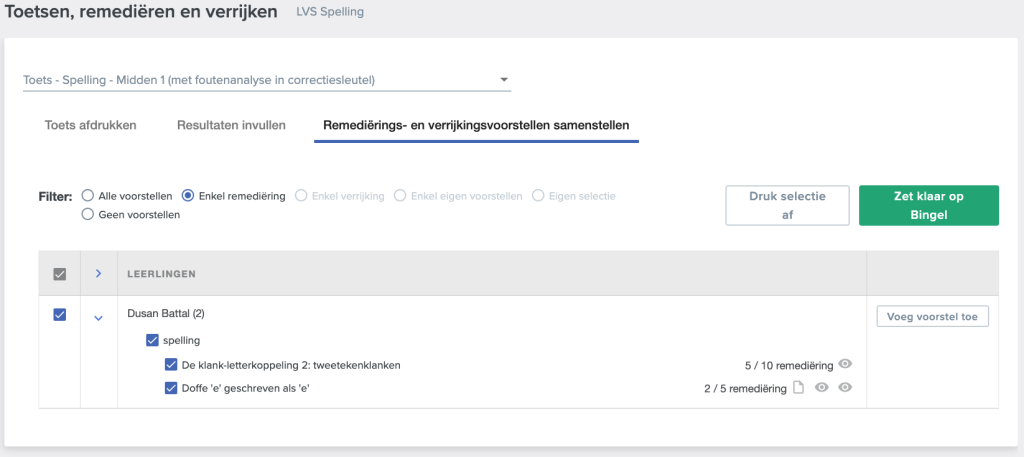Switch to 'Toets afdrukken' tab

(x=91, y=125)
